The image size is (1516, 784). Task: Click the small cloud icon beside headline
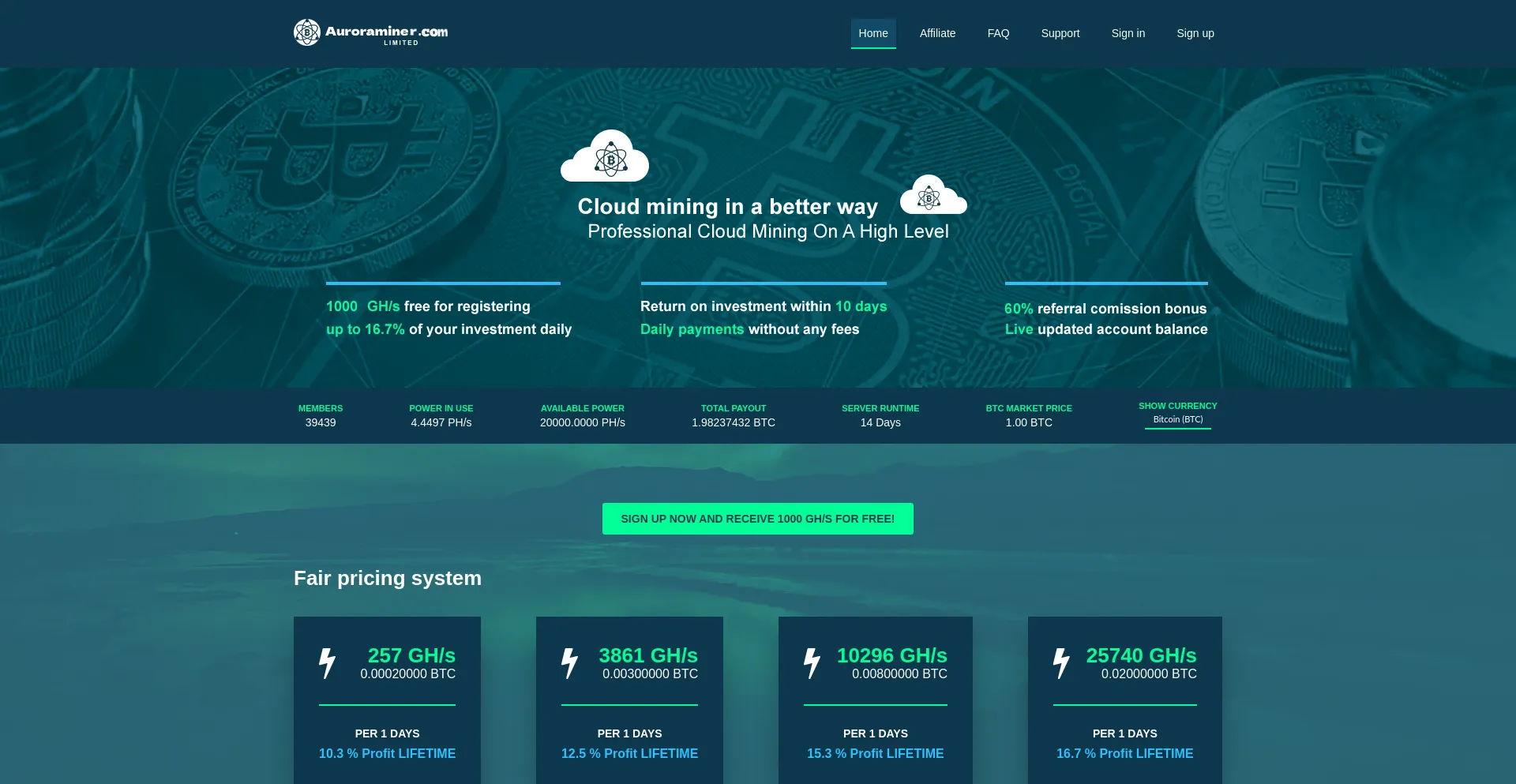(932, 195)
